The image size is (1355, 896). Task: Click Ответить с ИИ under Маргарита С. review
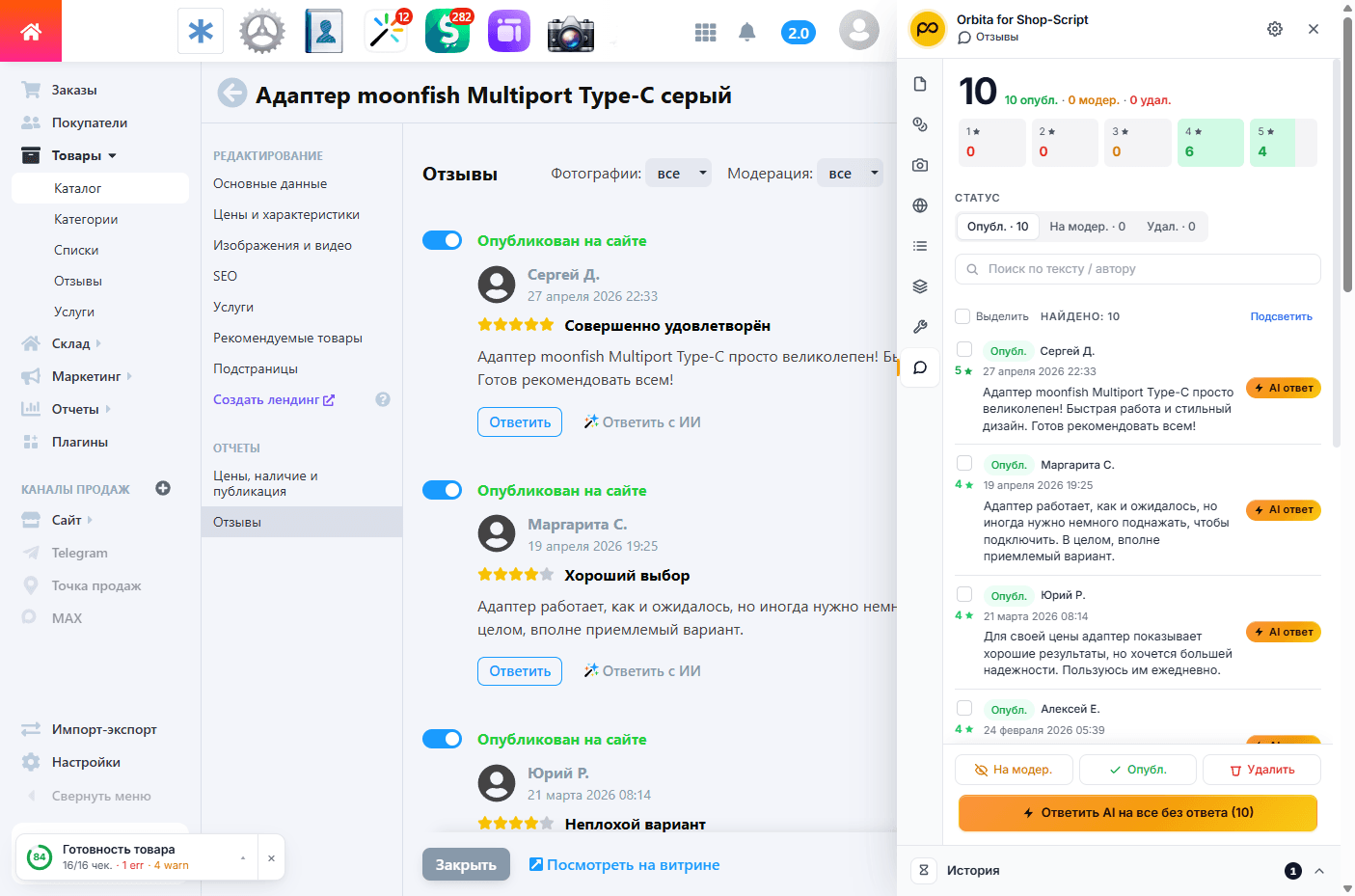tap(642, 671)
